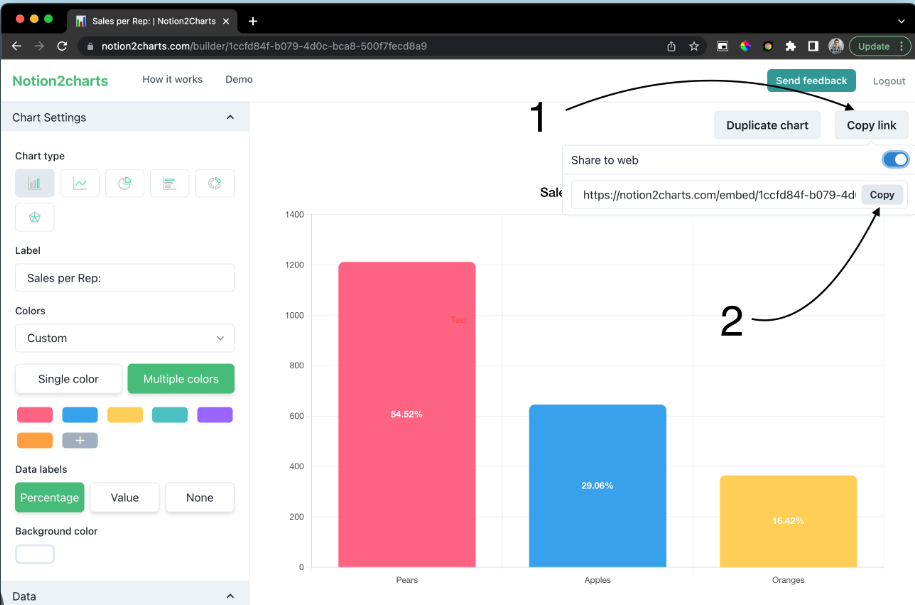Image resolution: width=915 pixels, height=605 pixels.
Task: Set data labels to Value
Action: click(x=125, y=498)
